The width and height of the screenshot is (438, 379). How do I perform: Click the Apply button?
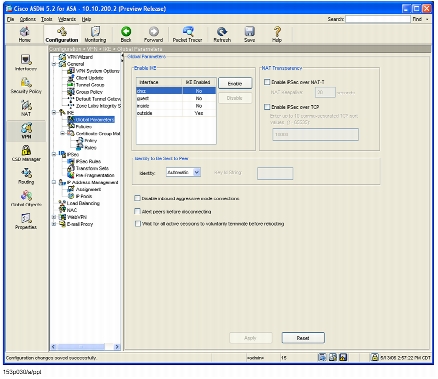[250, 338]
